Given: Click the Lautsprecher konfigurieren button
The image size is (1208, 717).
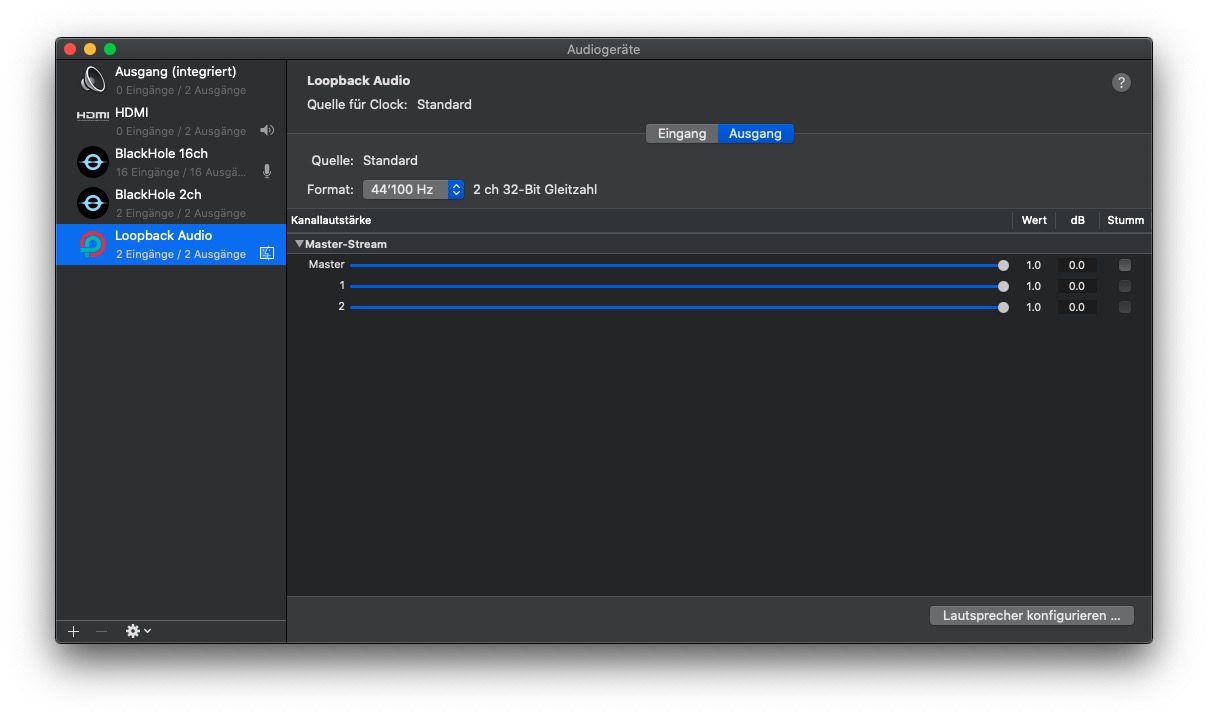Looking at the screenshot, I should 1031,615.
